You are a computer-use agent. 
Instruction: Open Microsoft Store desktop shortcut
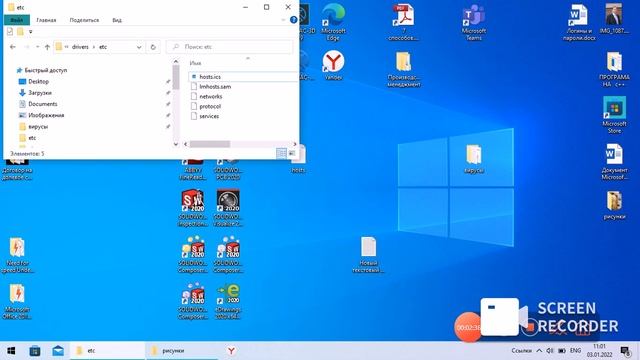coord(614,115)
